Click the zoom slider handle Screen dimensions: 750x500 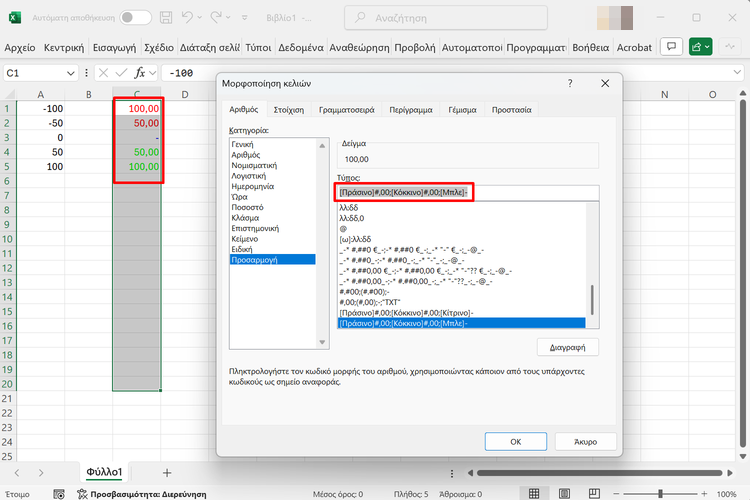coord(661,493)
